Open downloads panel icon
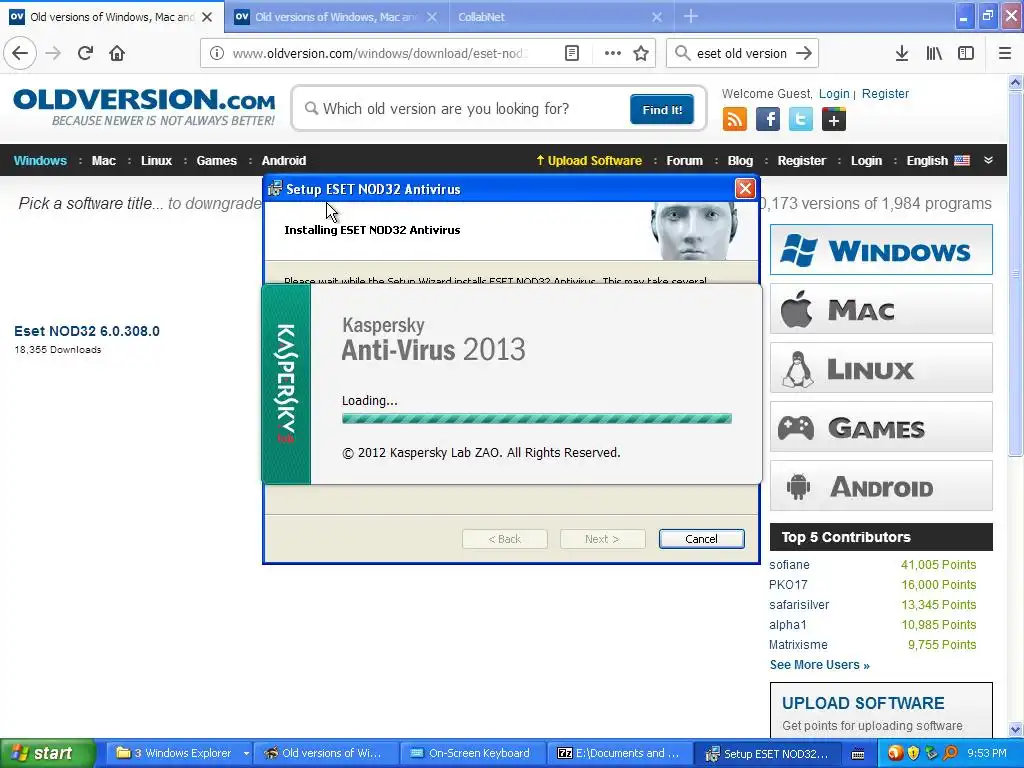The width and height of the screenshot is (1024, 768). 902,53
